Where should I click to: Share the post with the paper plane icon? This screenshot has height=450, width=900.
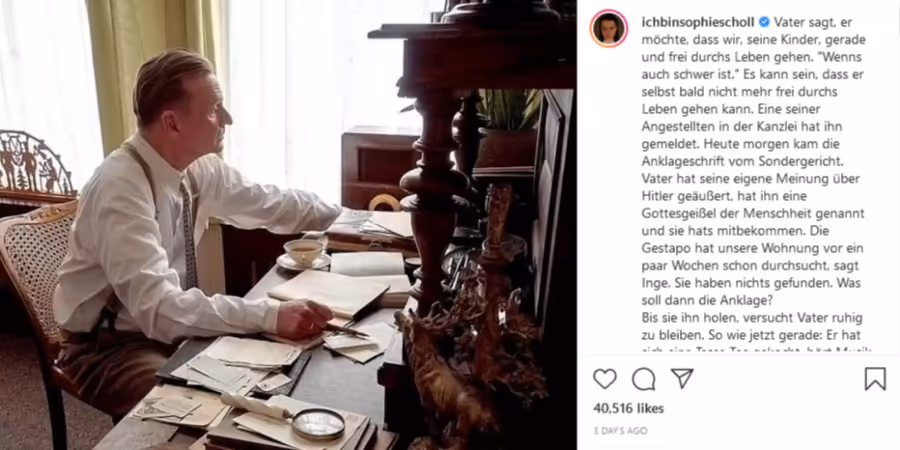pyautogui.click(x=682, y=378)
